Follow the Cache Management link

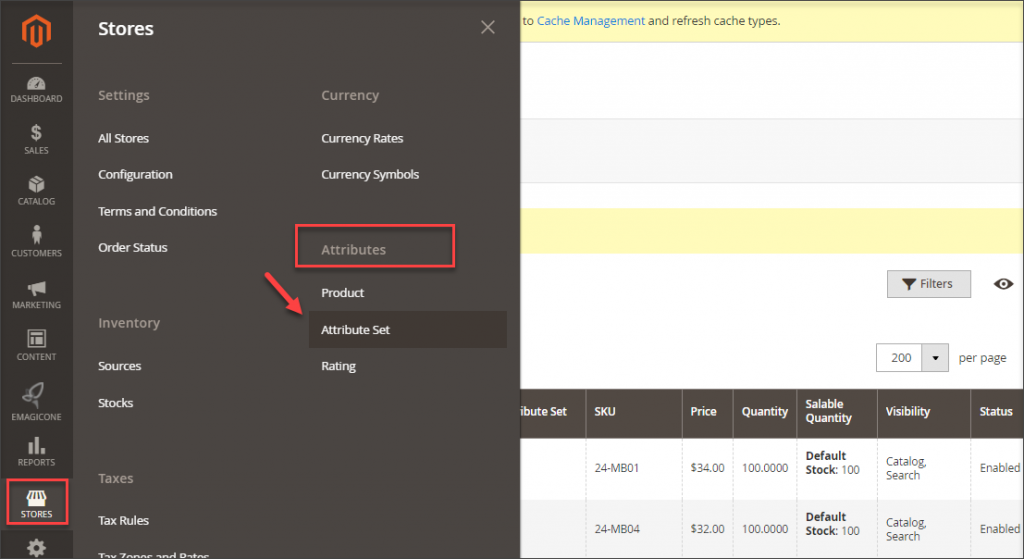pos(590,20)
